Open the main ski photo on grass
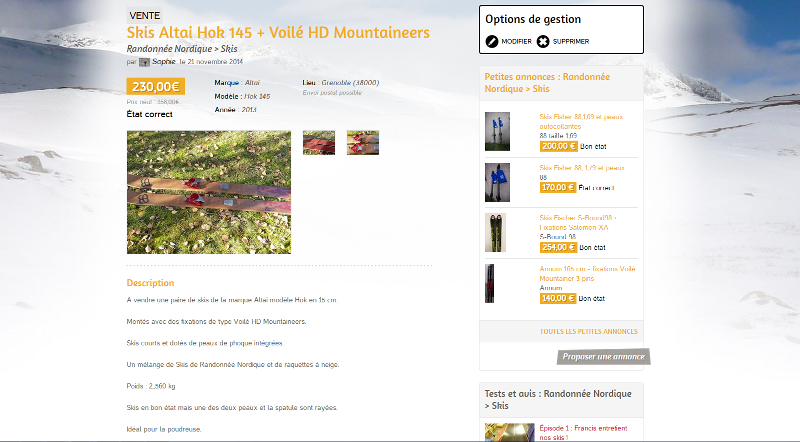Screen dimensions: 800x442 tap(209, 192)
